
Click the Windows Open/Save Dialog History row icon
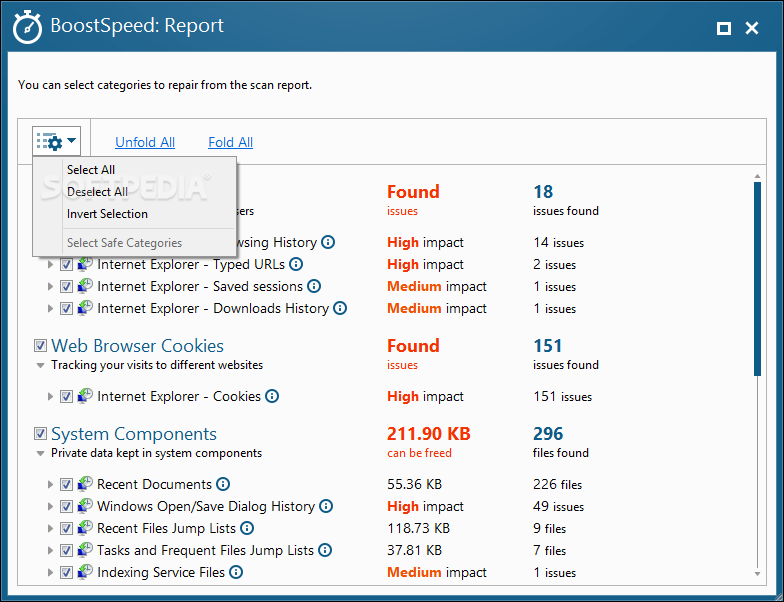(x=85, y=506)
